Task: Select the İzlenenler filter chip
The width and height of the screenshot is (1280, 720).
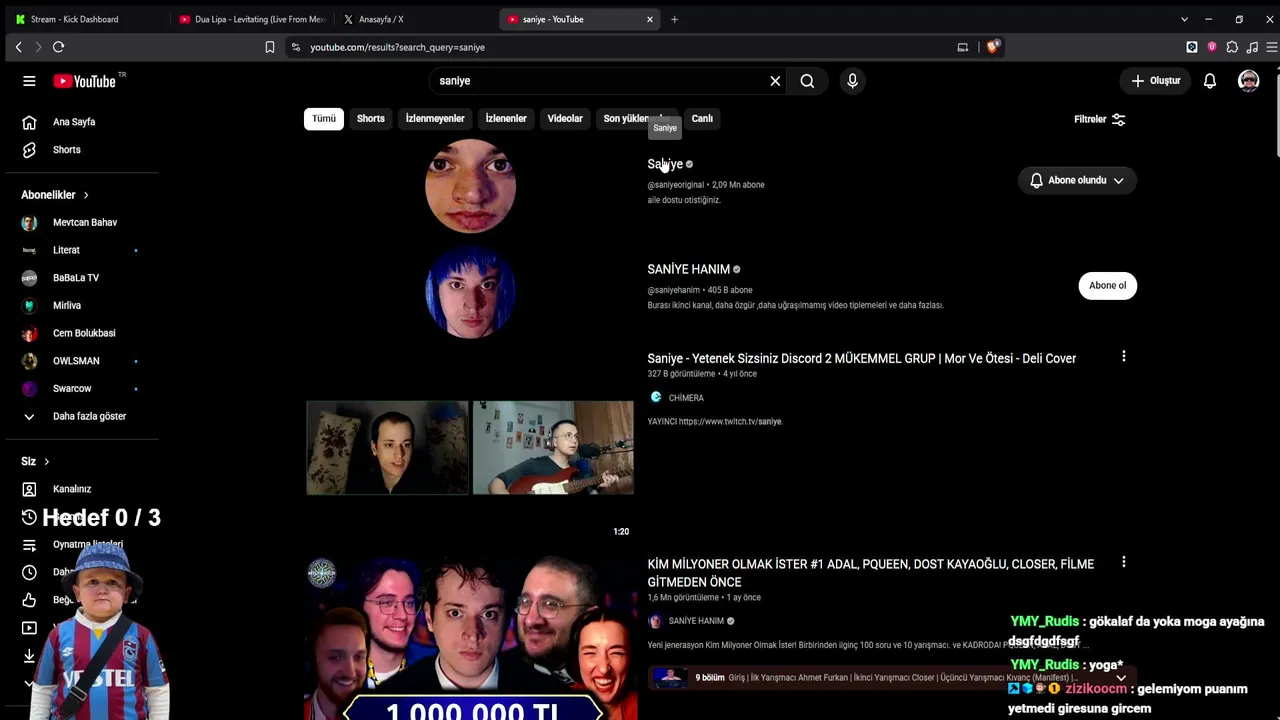Action: pyautogui.click(x=506, y=119)
